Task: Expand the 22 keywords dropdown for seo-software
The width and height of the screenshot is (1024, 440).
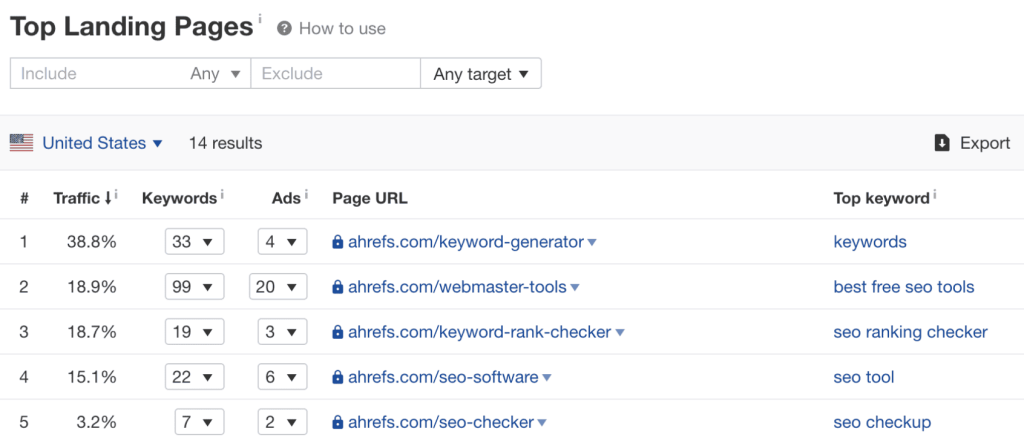Action: click(194, 377)
